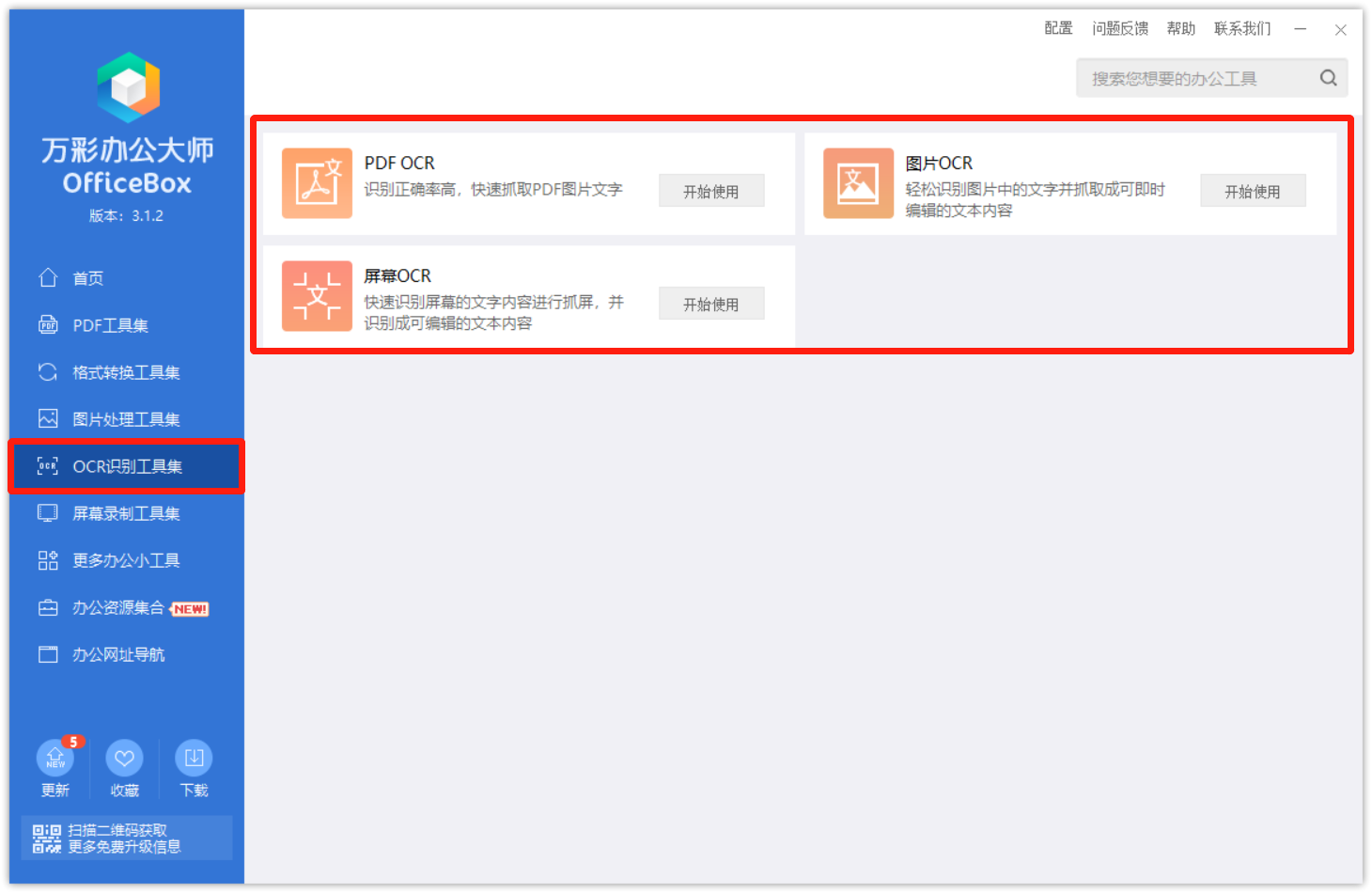Click the 下载 download icon
The image size is (1372, 893).
(x=194, y=758)
